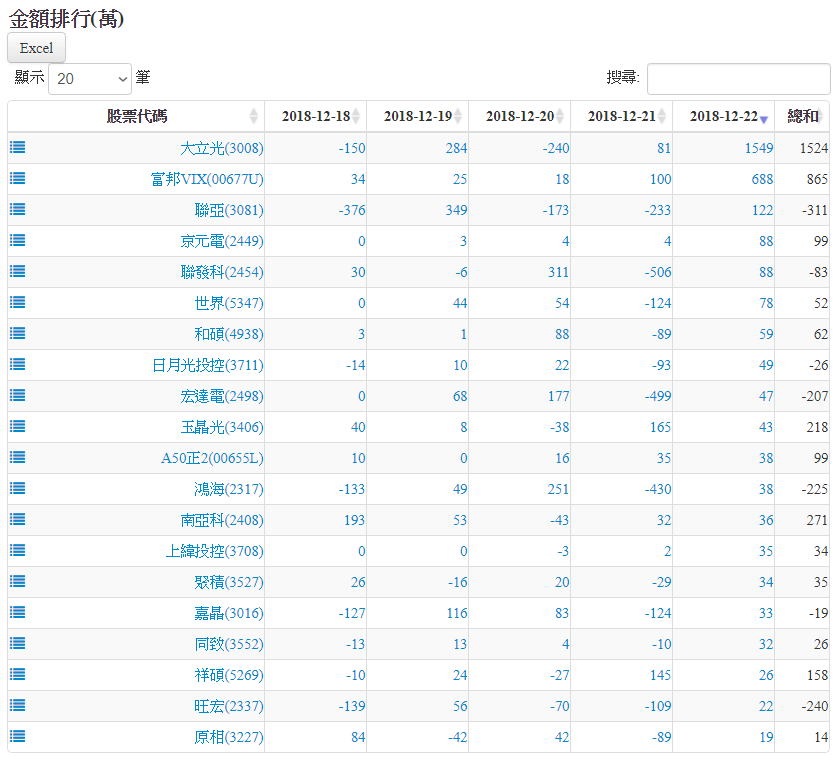Click the Excel export button
Screen dimensions: 833x757
tap(37, 48)
